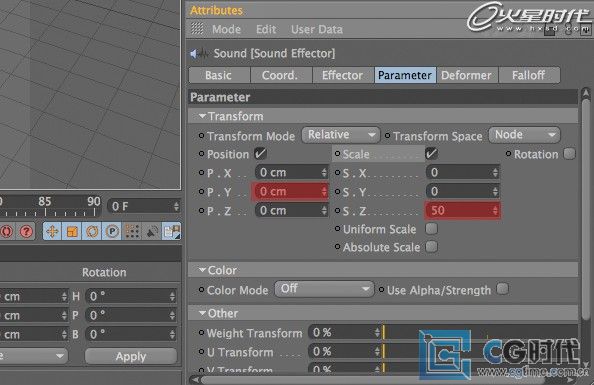
Task: Switch to the Basic tab
Action: pyautogui.click(x=219, y=75)
